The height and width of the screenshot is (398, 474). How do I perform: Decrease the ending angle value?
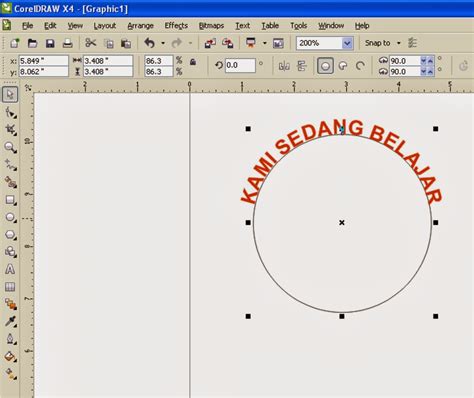click(424, 71)
